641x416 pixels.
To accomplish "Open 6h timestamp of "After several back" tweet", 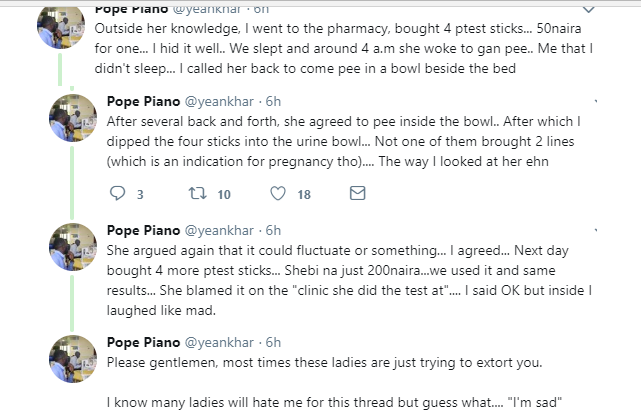I will tap(273, 102).
